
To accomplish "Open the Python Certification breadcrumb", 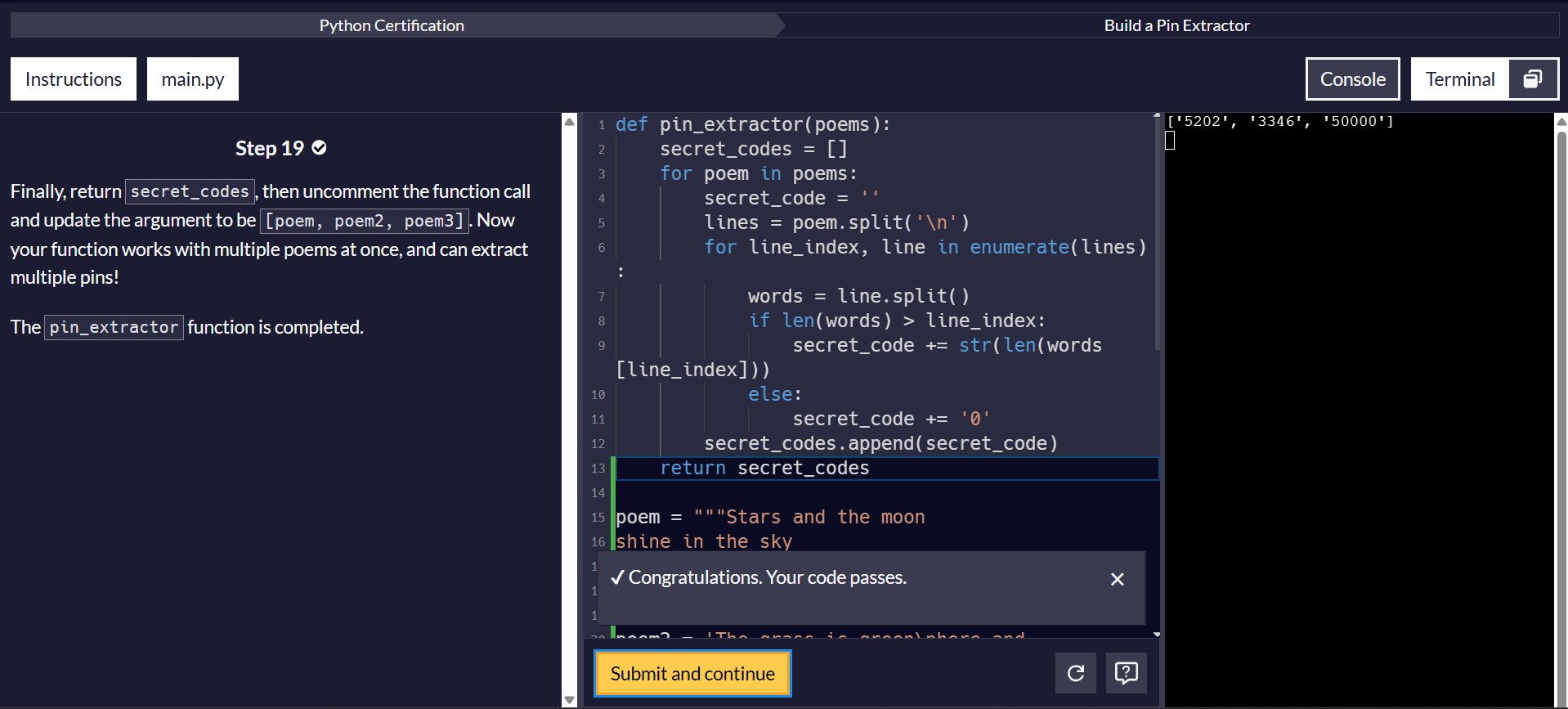I will coord(392,25).
